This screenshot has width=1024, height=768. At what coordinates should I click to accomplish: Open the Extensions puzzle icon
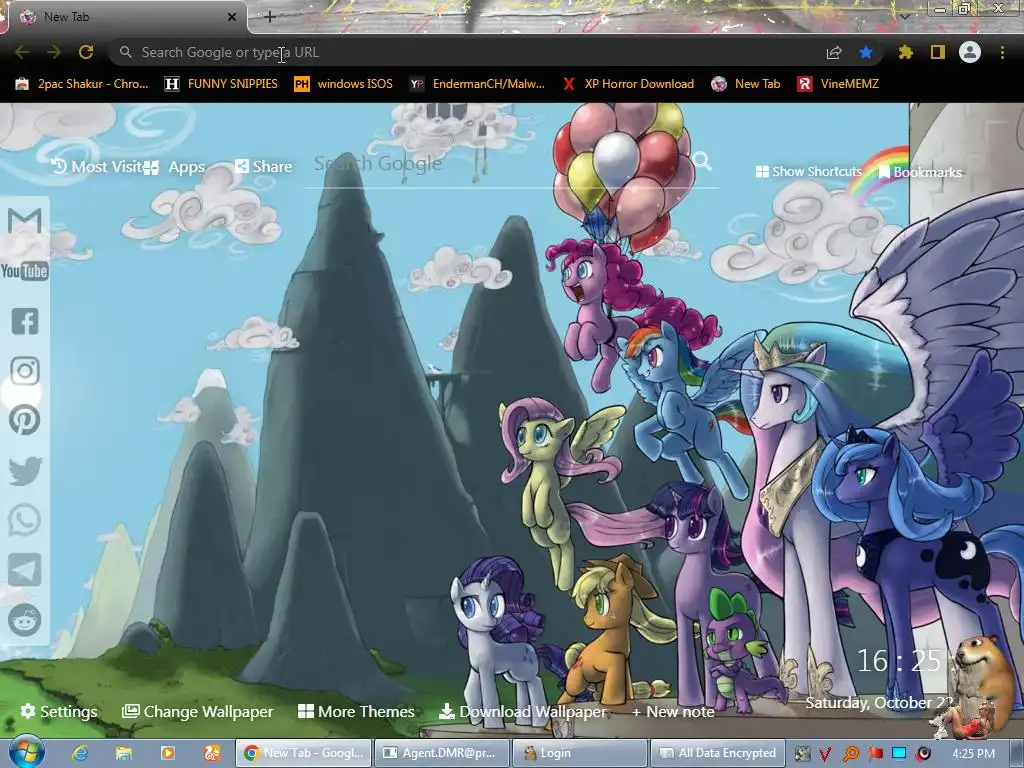coord(906,52)
